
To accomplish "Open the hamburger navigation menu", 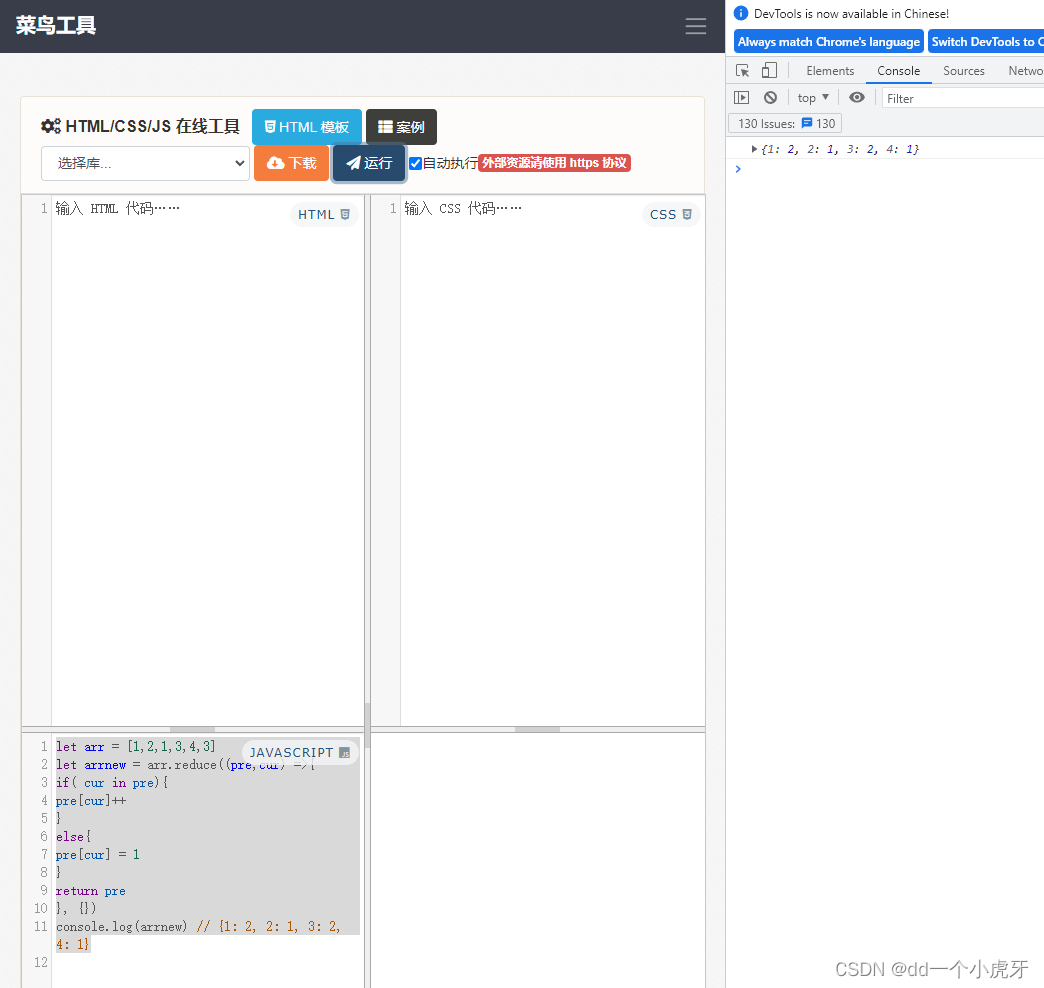I will pyautogui.click(x=696, y=26).
